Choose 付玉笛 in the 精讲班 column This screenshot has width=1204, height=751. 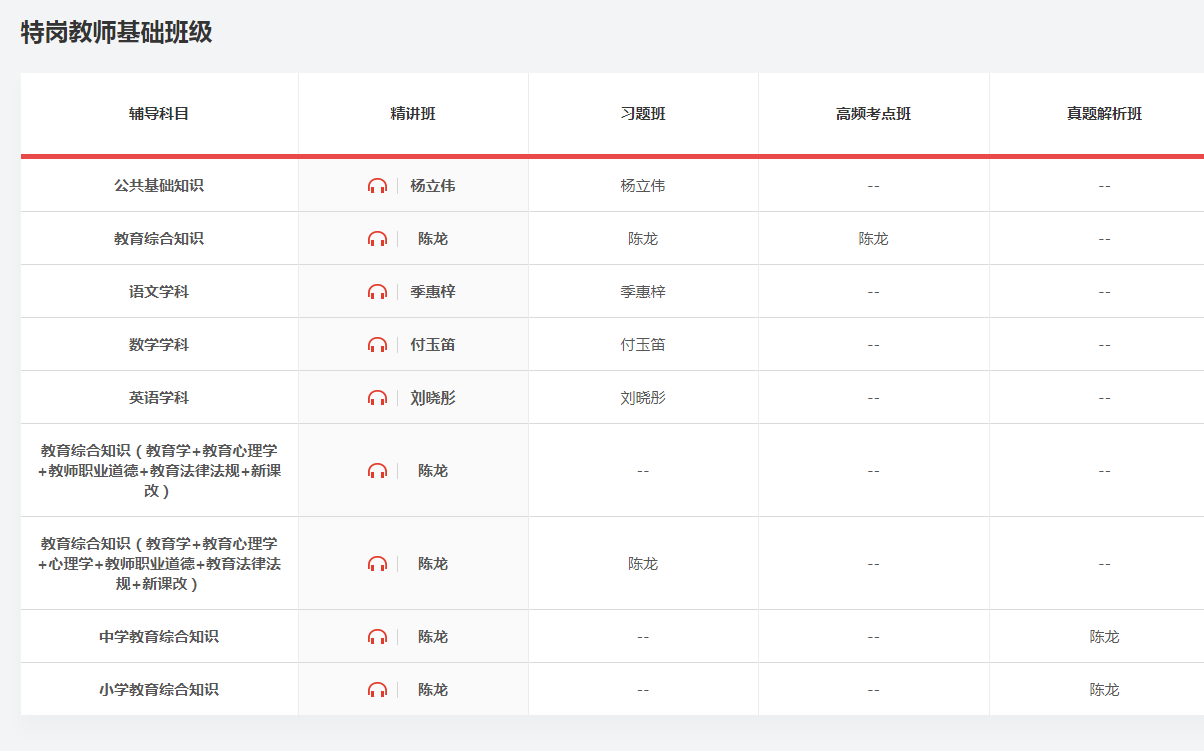point(433,345)
